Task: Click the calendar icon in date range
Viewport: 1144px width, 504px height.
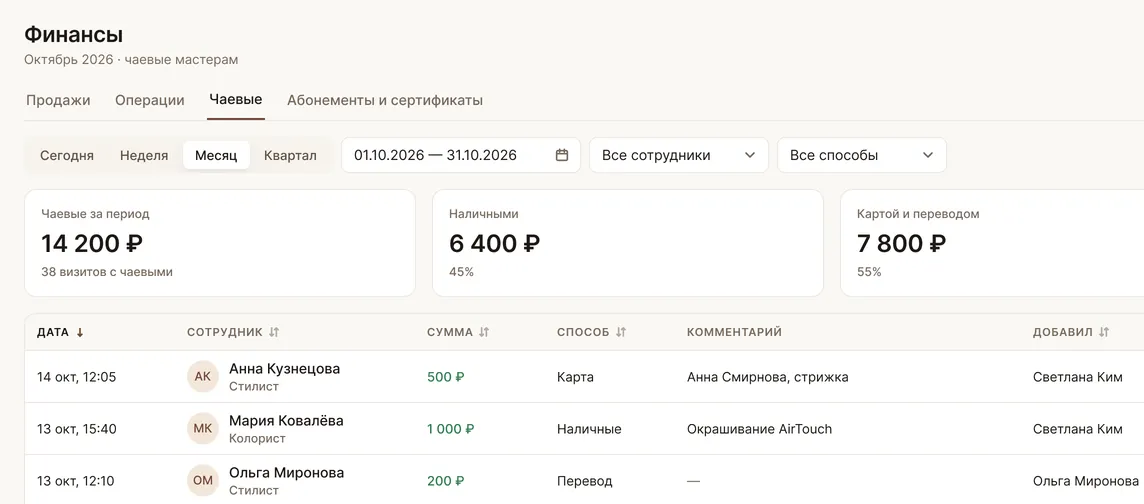Action: point(562,155)
